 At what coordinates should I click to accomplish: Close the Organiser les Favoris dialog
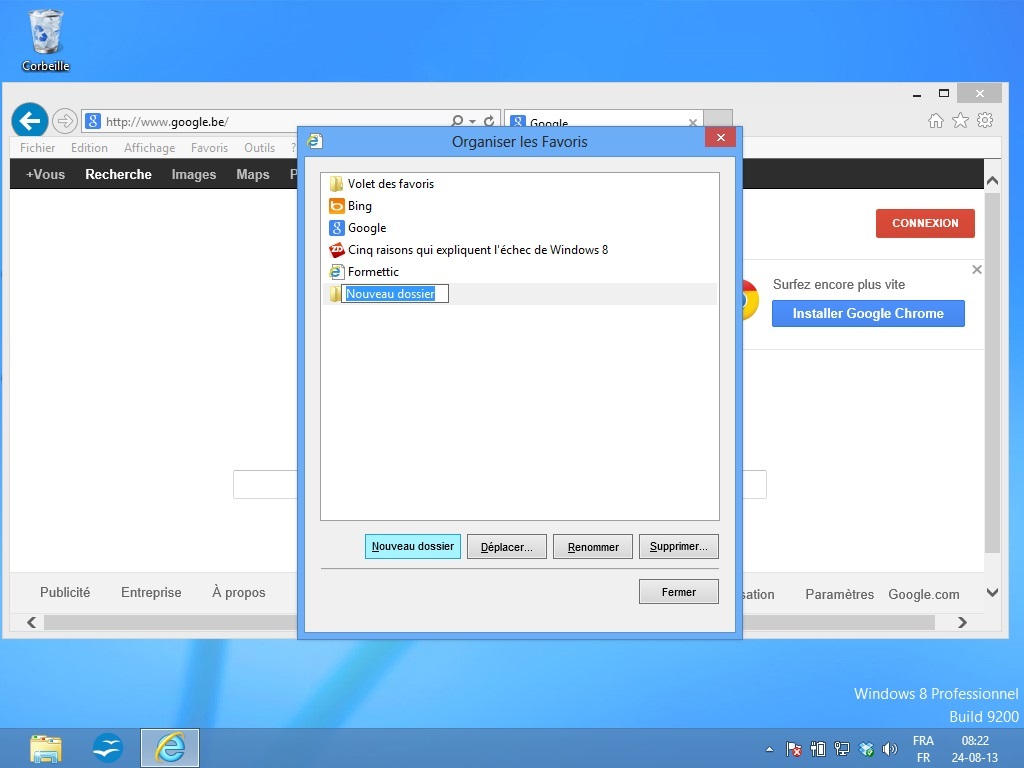coord(720,137)
